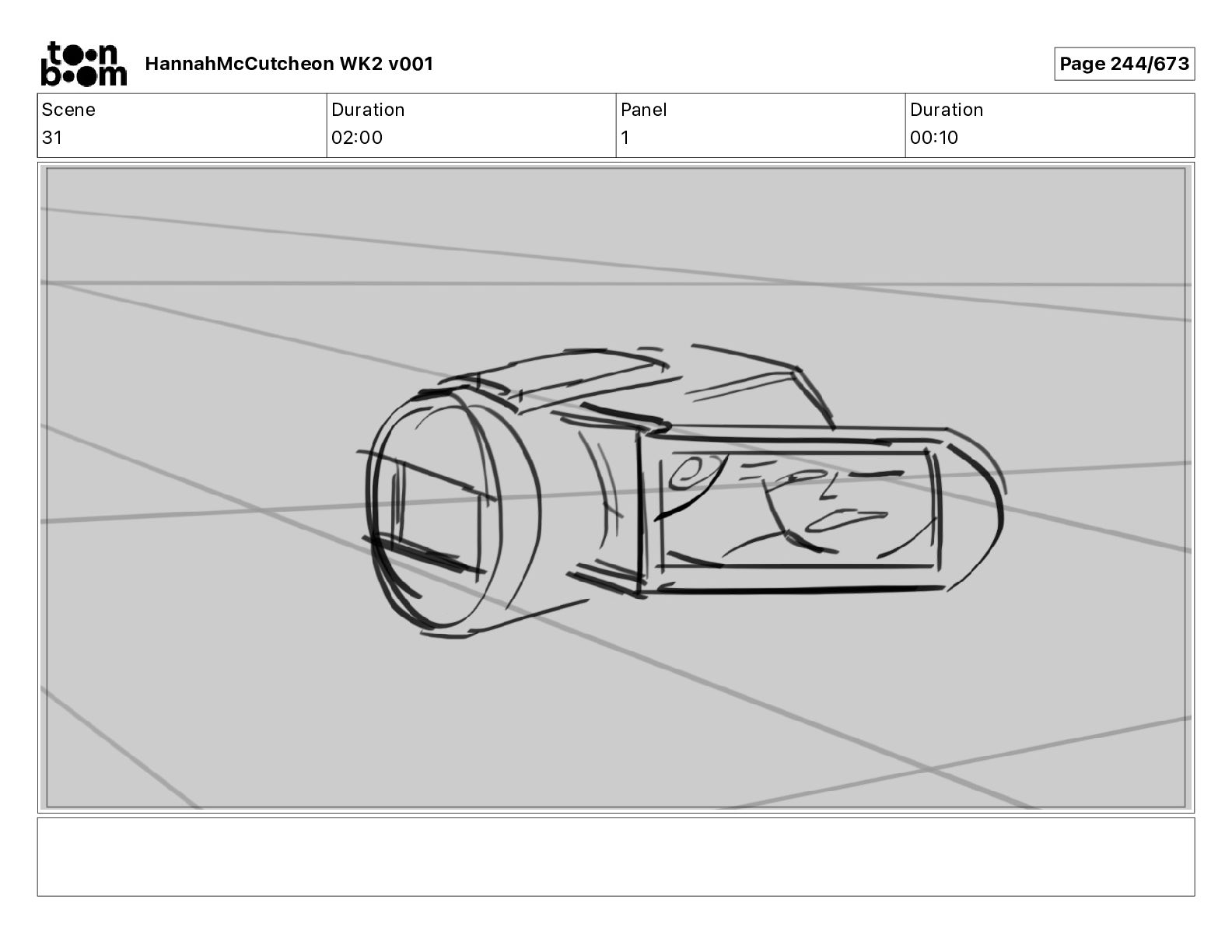
Task: Click the Toon Boom logo
Action: click(x=83, y=64)
